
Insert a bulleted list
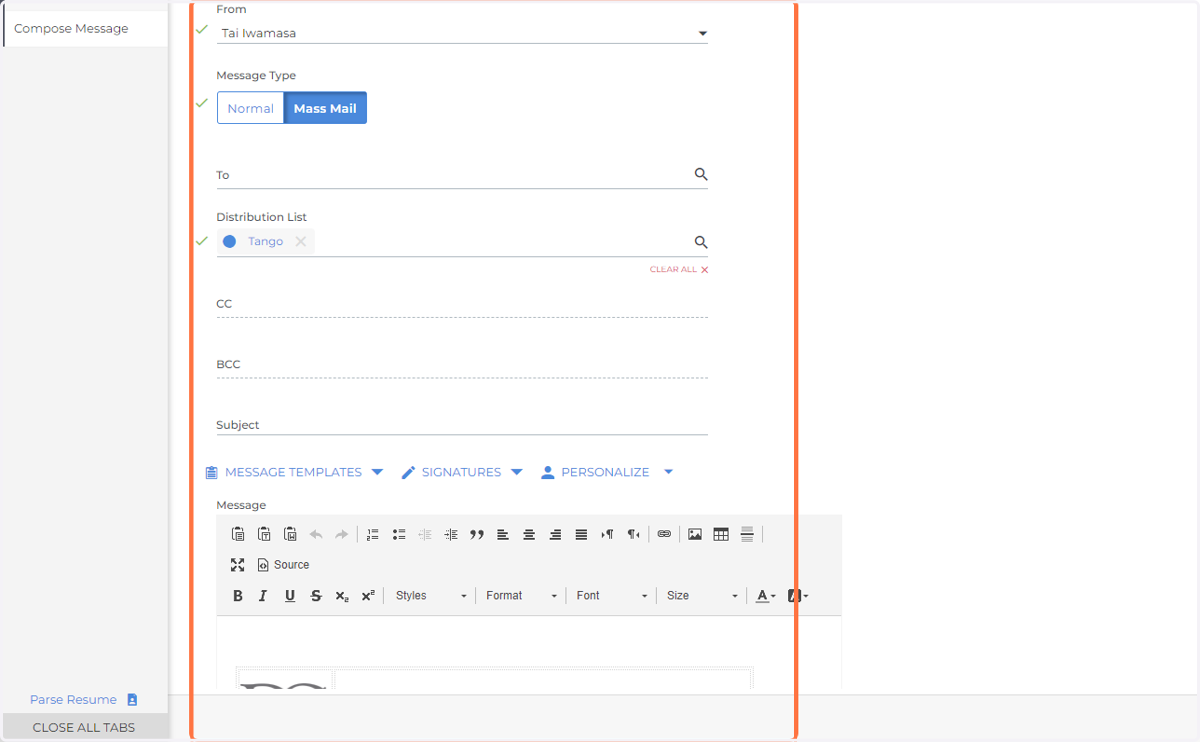point(399,534)
